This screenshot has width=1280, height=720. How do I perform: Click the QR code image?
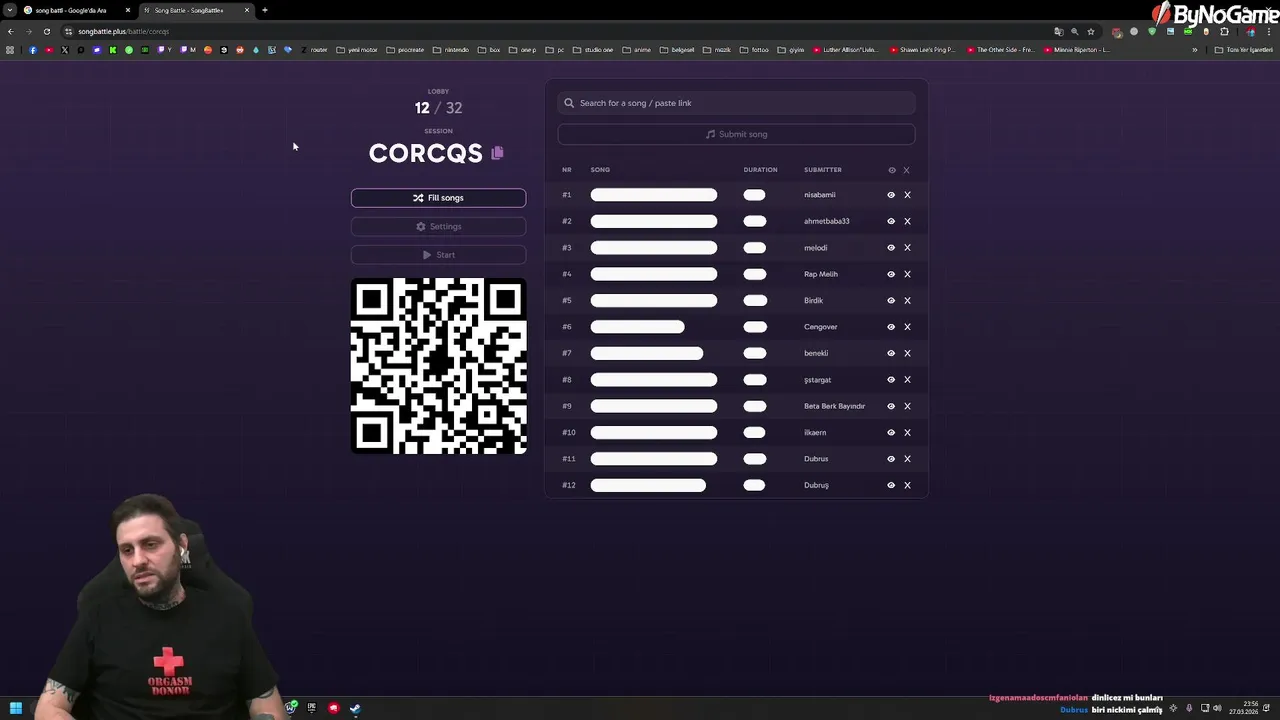438,366
